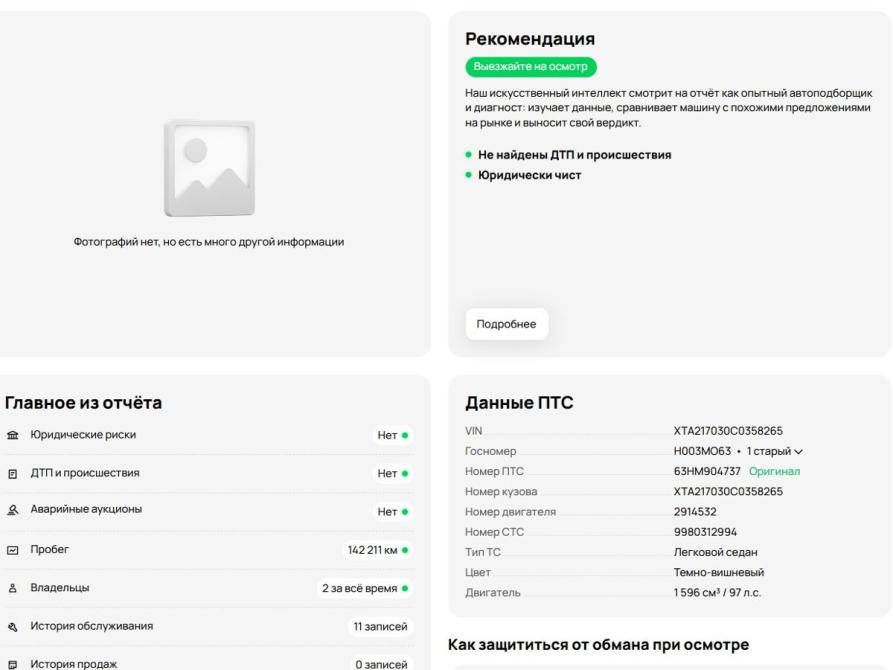Click the 'Оригинал' PTS link
The height and width of the screenshot is (670, 893).
pos(774,471)
